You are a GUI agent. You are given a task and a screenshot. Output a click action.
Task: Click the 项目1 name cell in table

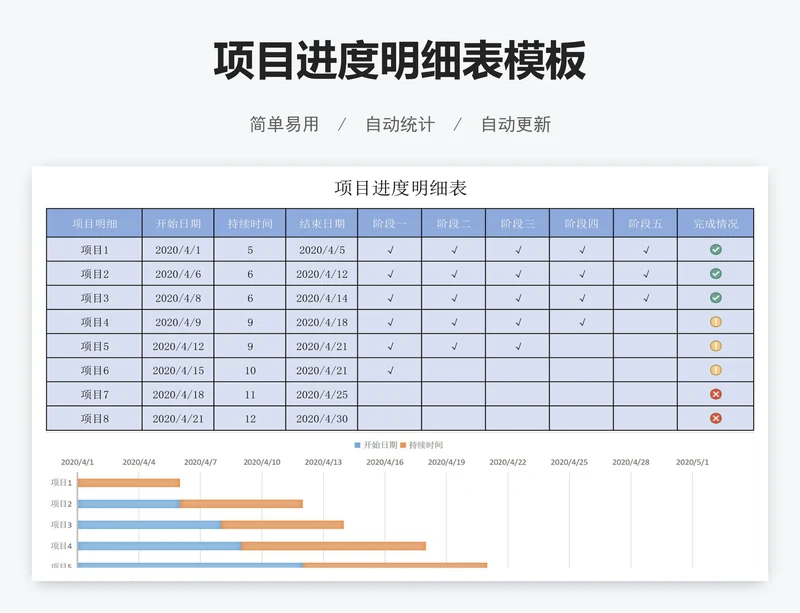(94, 250)
